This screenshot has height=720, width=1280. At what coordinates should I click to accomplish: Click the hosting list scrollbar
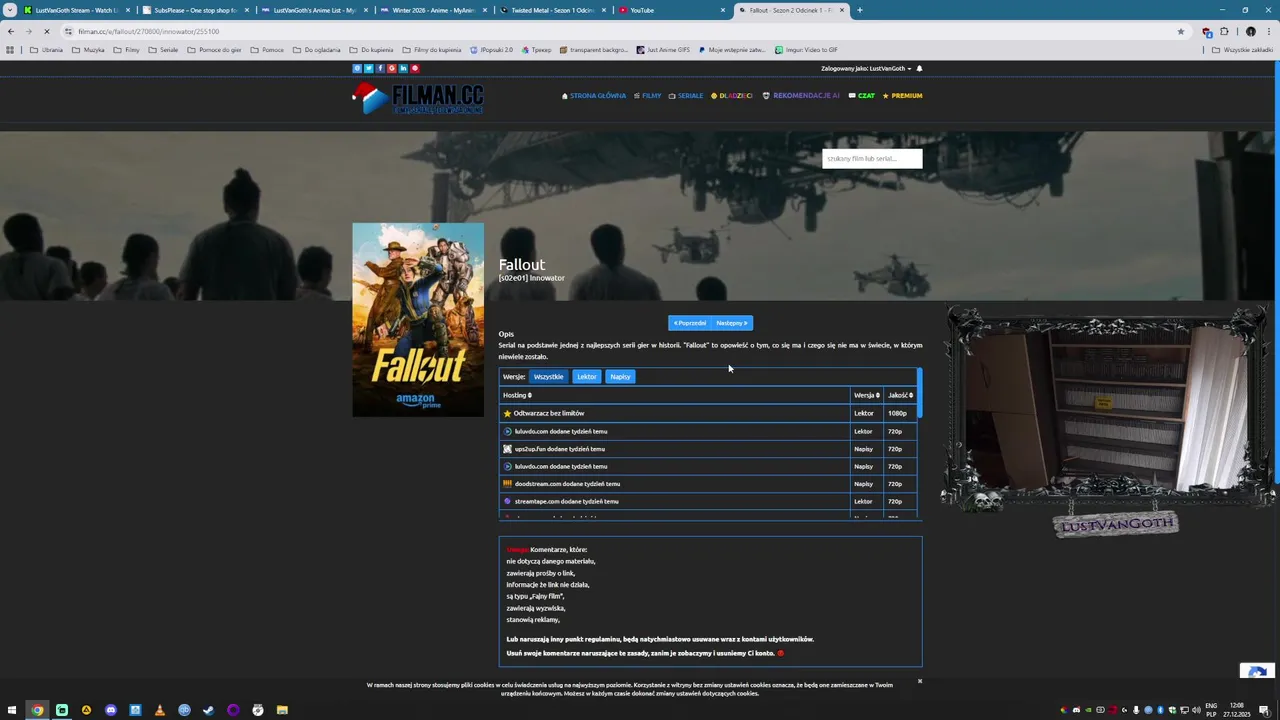[919, 393]
